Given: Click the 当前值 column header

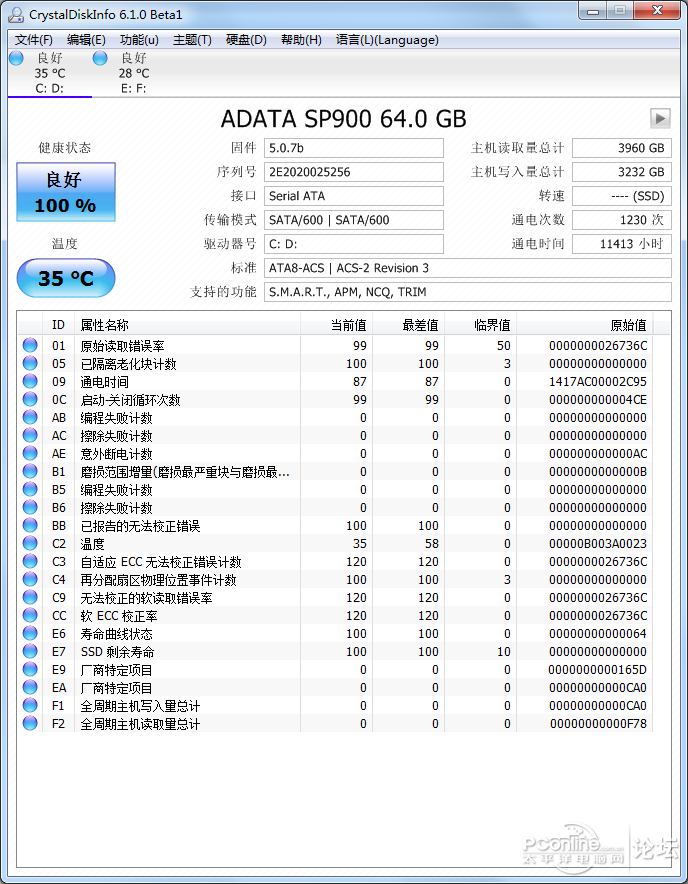Looking at the screenshot, I should (336, 325).
